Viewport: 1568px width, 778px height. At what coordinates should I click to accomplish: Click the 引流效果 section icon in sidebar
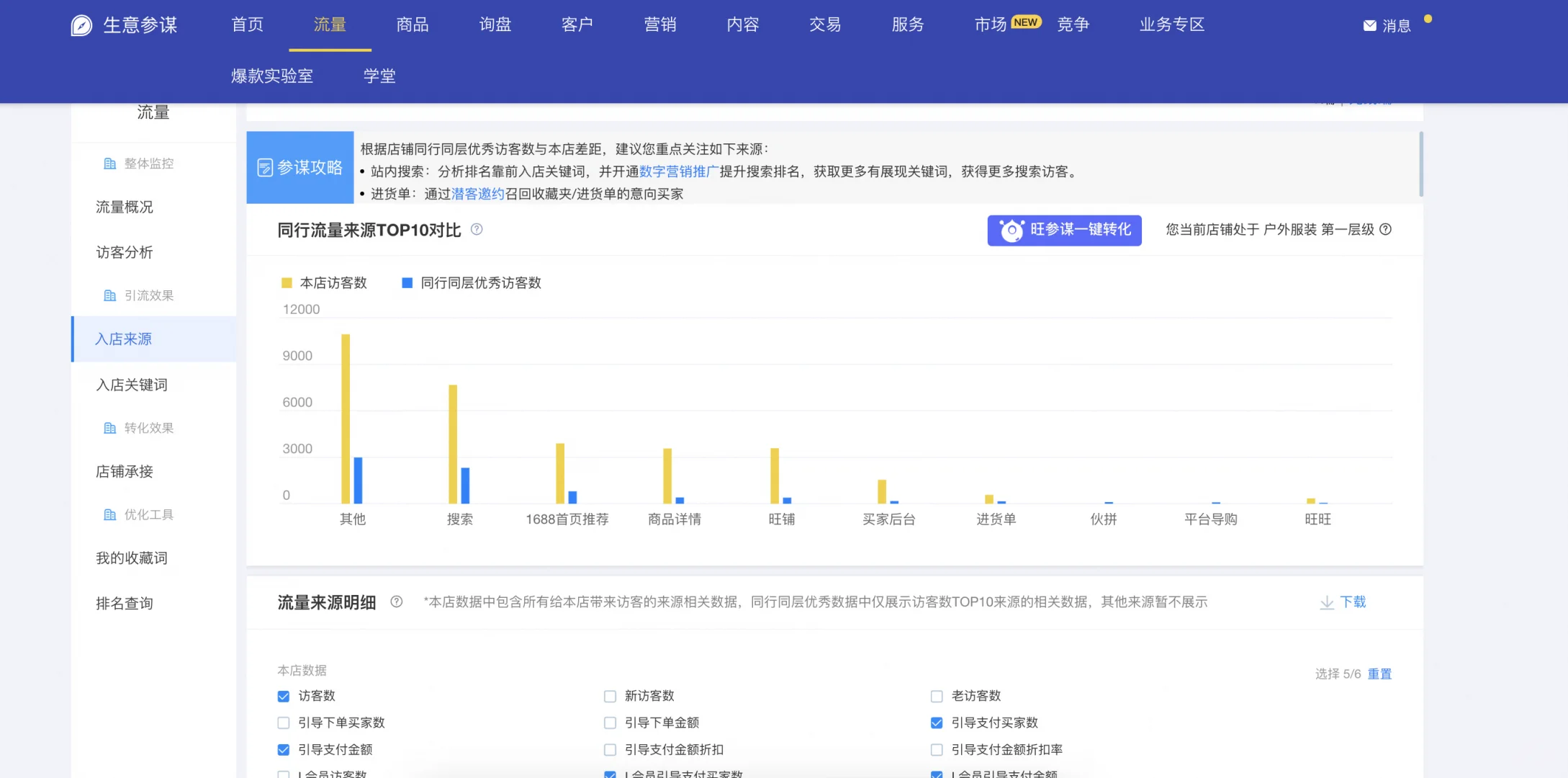[x=109, y=295]
